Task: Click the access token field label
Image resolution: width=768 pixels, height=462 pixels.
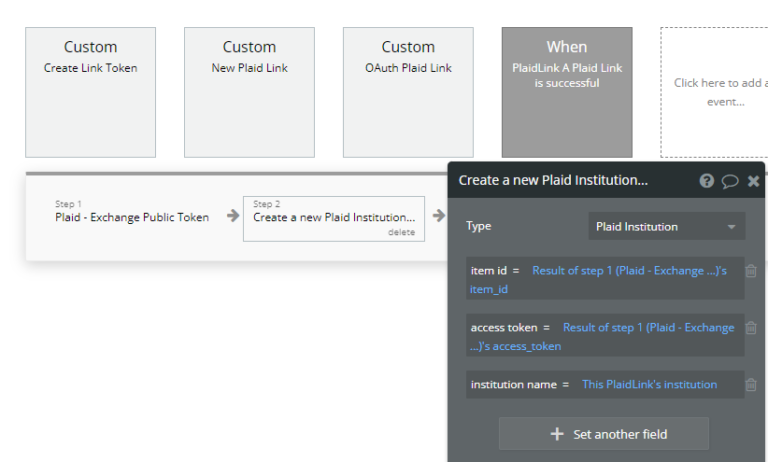Action: 504,328
